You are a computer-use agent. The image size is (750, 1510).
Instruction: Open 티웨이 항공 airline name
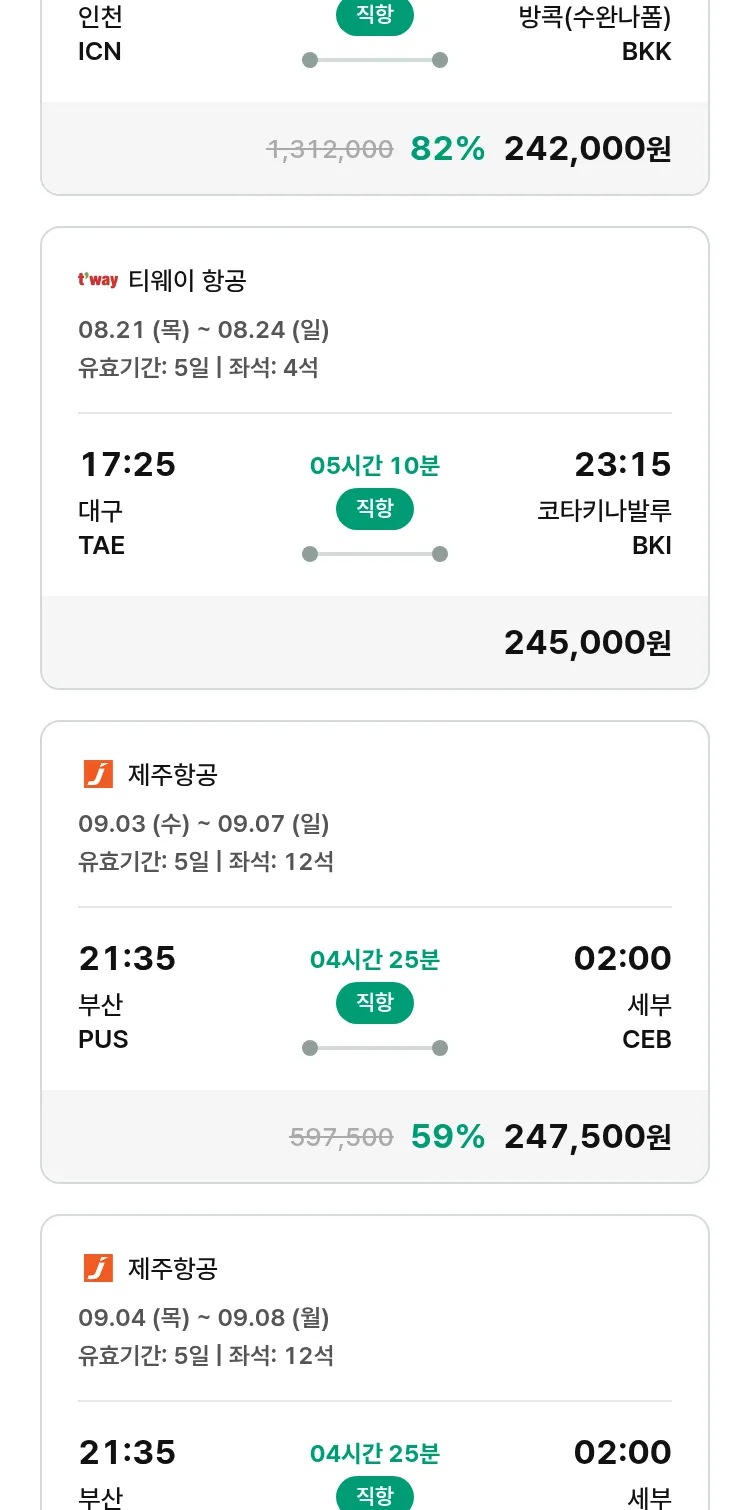187,281
